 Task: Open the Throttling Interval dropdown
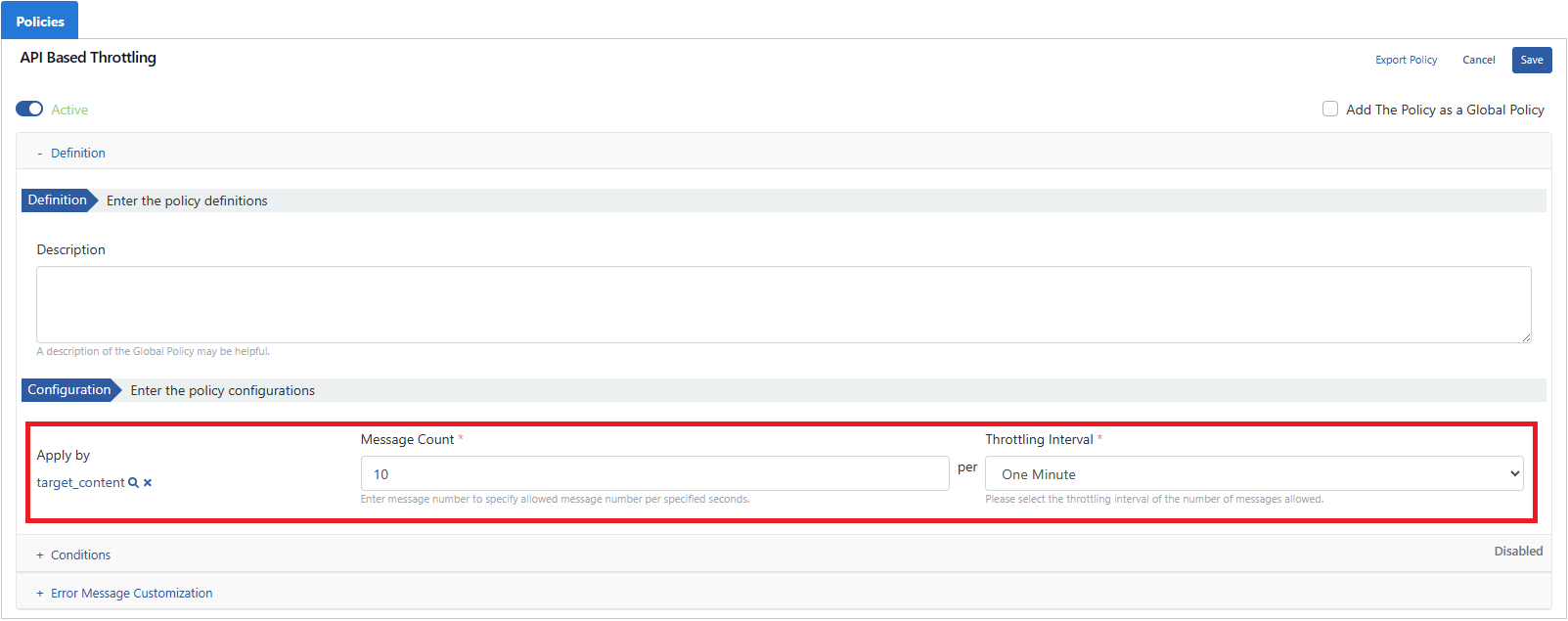point(1253,474)
